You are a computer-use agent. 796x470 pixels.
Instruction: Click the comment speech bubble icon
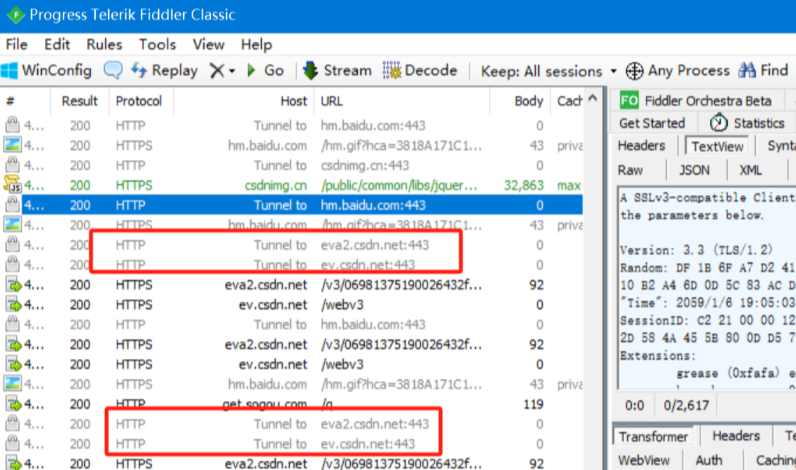tap(113, 71)
